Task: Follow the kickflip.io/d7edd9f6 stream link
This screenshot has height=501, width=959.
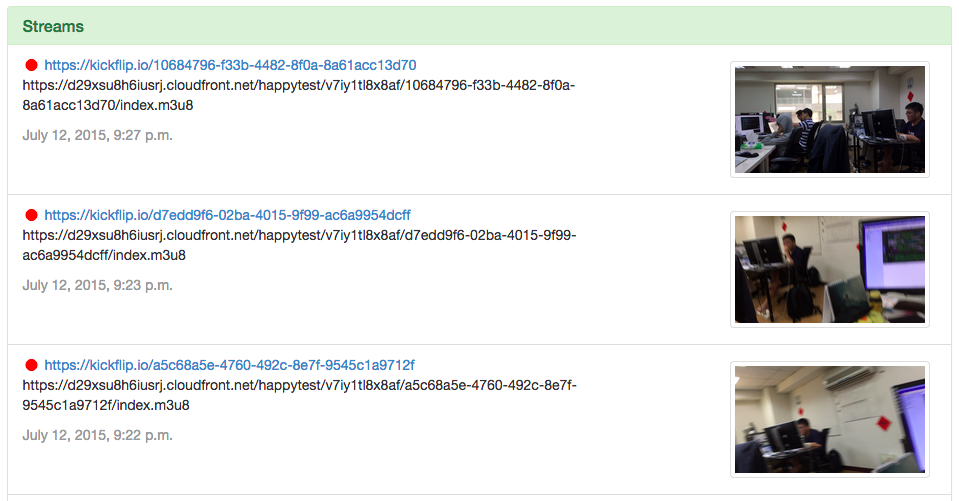Action: (x=227, y=216)
